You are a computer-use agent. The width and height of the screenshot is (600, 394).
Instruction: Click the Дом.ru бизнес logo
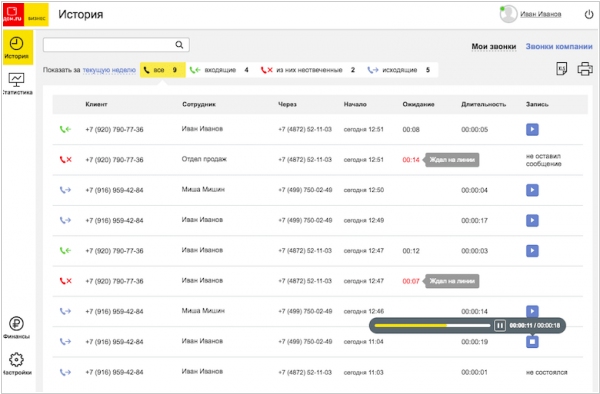pyautogui.click(x=26, y=15)
